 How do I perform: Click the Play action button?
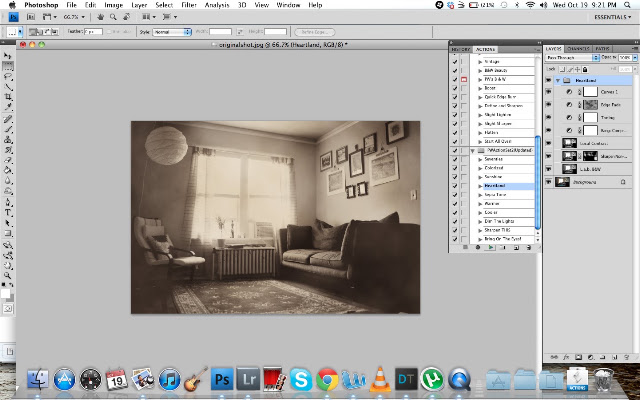click(491, 247)
